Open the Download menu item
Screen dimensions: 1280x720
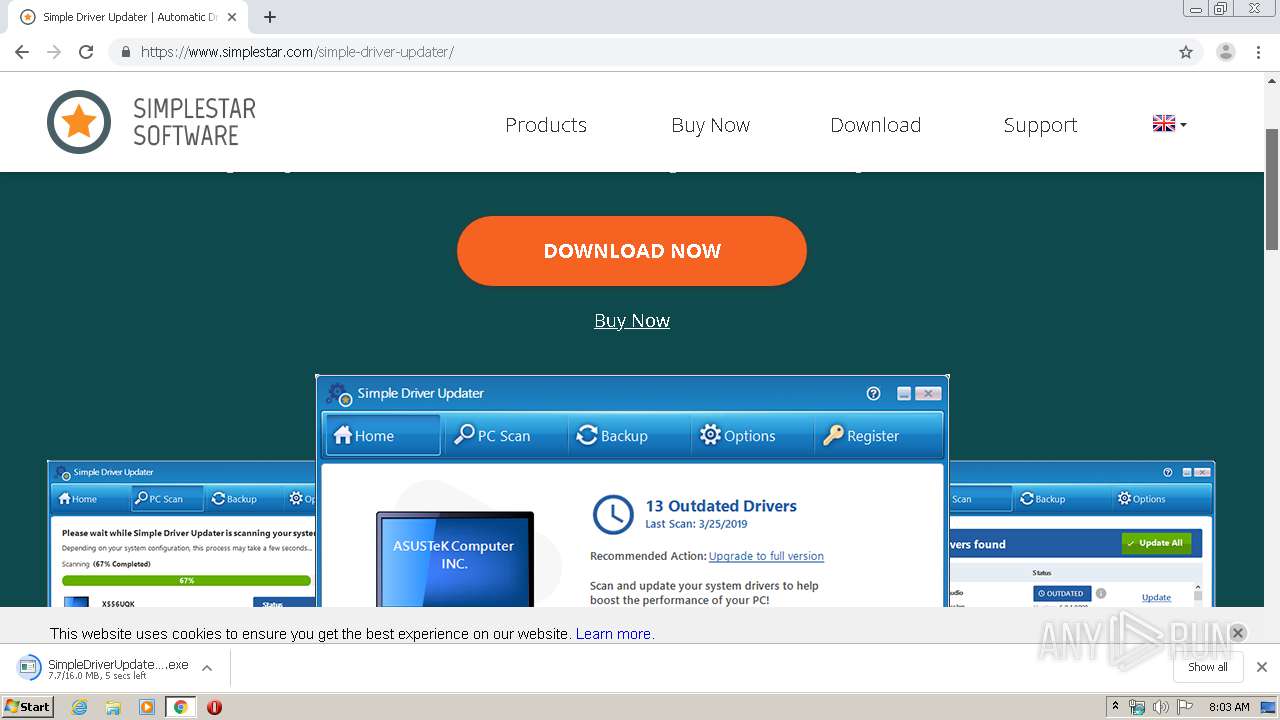pyautogui.click(x=875, y=125)
